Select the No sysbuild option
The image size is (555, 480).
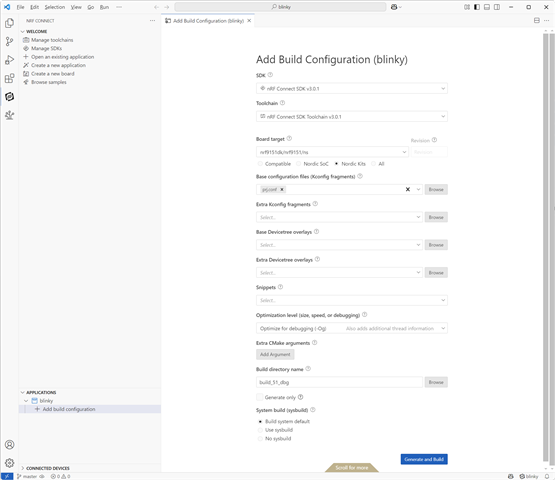261,438
